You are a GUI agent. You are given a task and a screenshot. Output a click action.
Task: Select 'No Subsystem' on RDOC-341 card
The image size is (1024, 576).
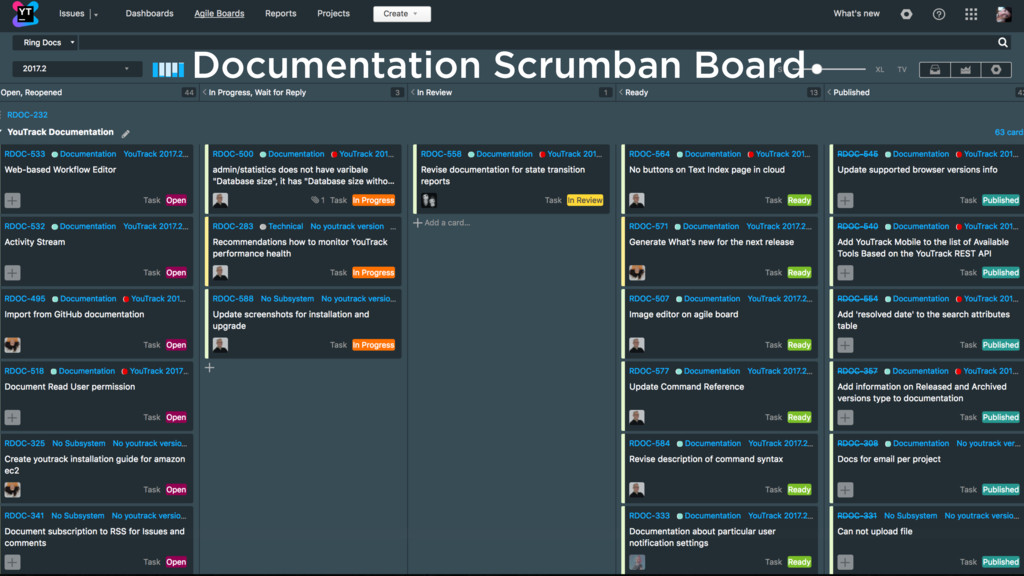(78, 516)
